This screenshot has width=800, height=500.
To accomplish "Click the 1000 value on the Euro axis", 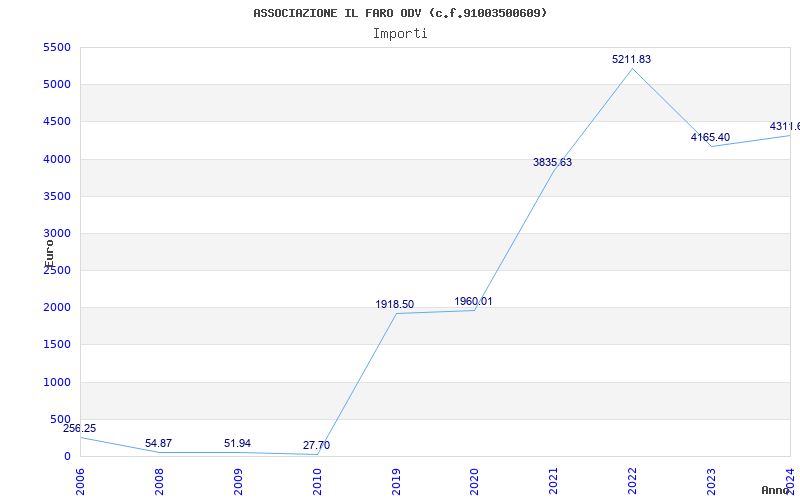I will [57, 382].
